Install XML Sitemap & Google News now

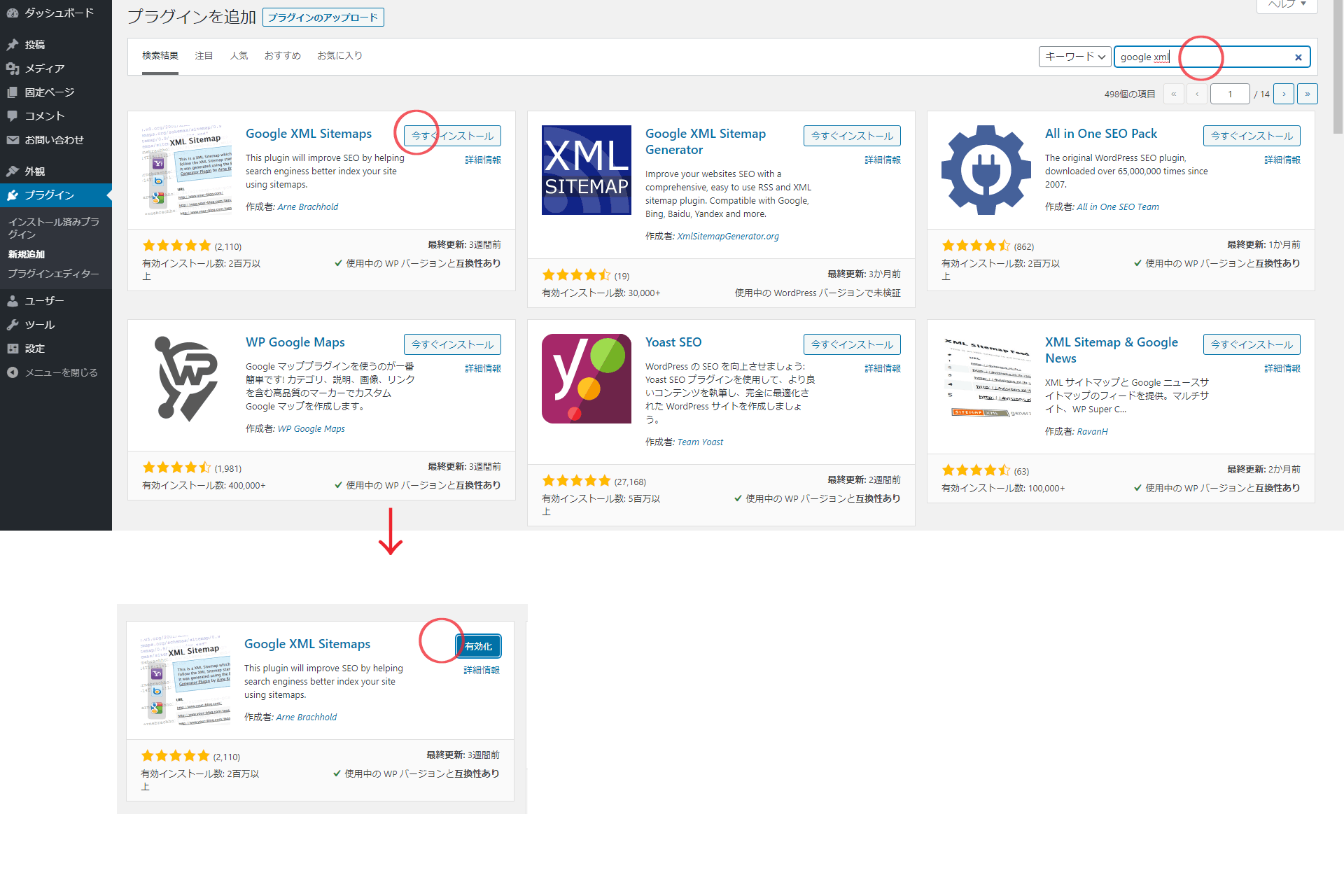[x=1252, y=344]
